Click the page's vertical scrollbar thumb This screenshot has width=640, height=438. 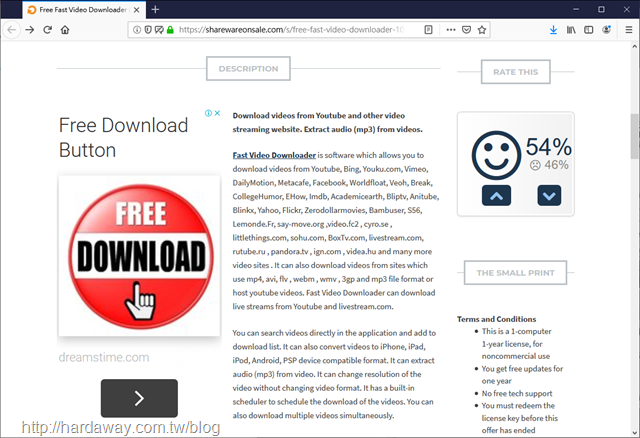[x=634, y=136]
